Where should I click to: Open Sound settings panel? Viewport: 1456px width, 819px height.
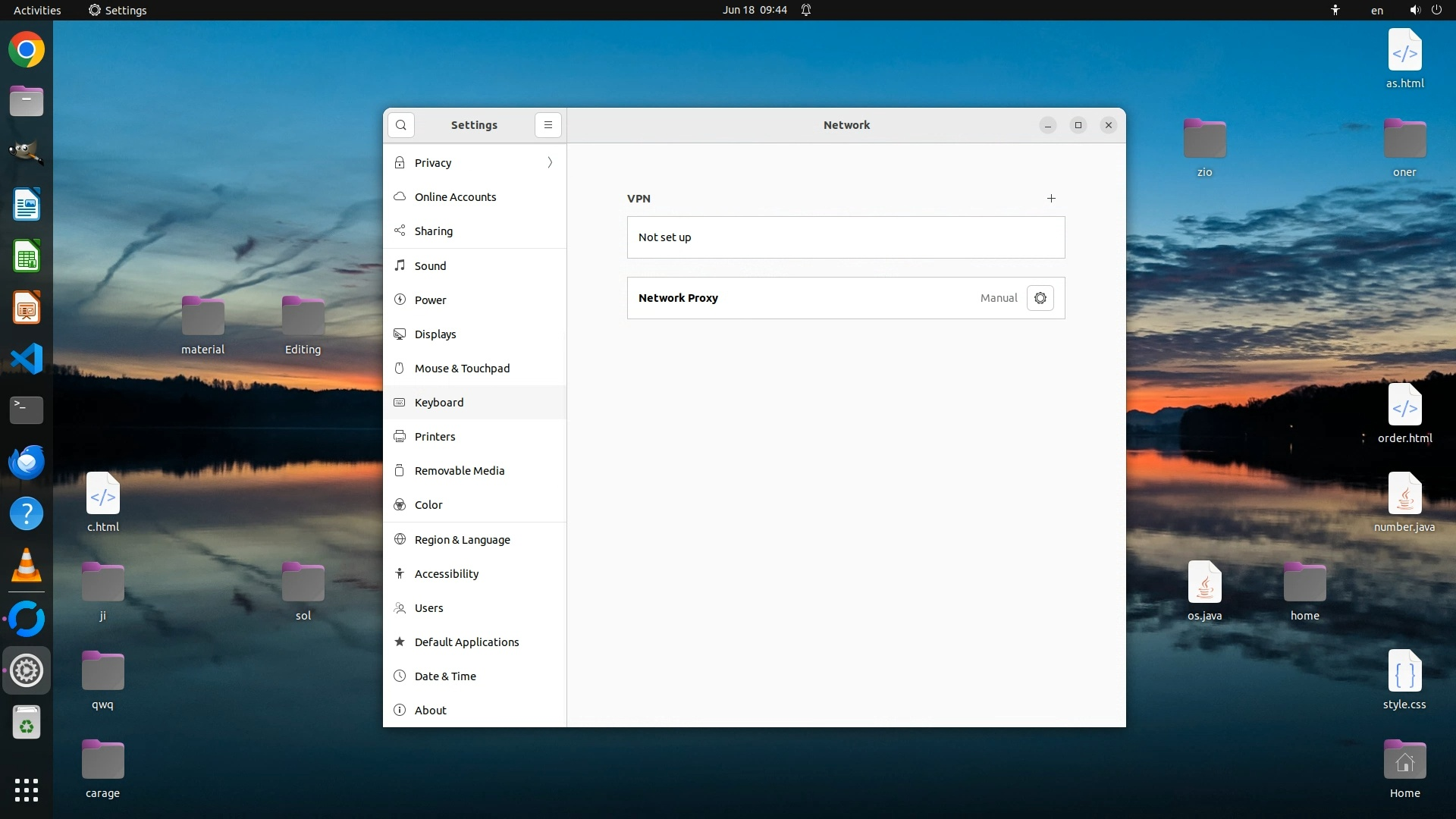(430, 266)
